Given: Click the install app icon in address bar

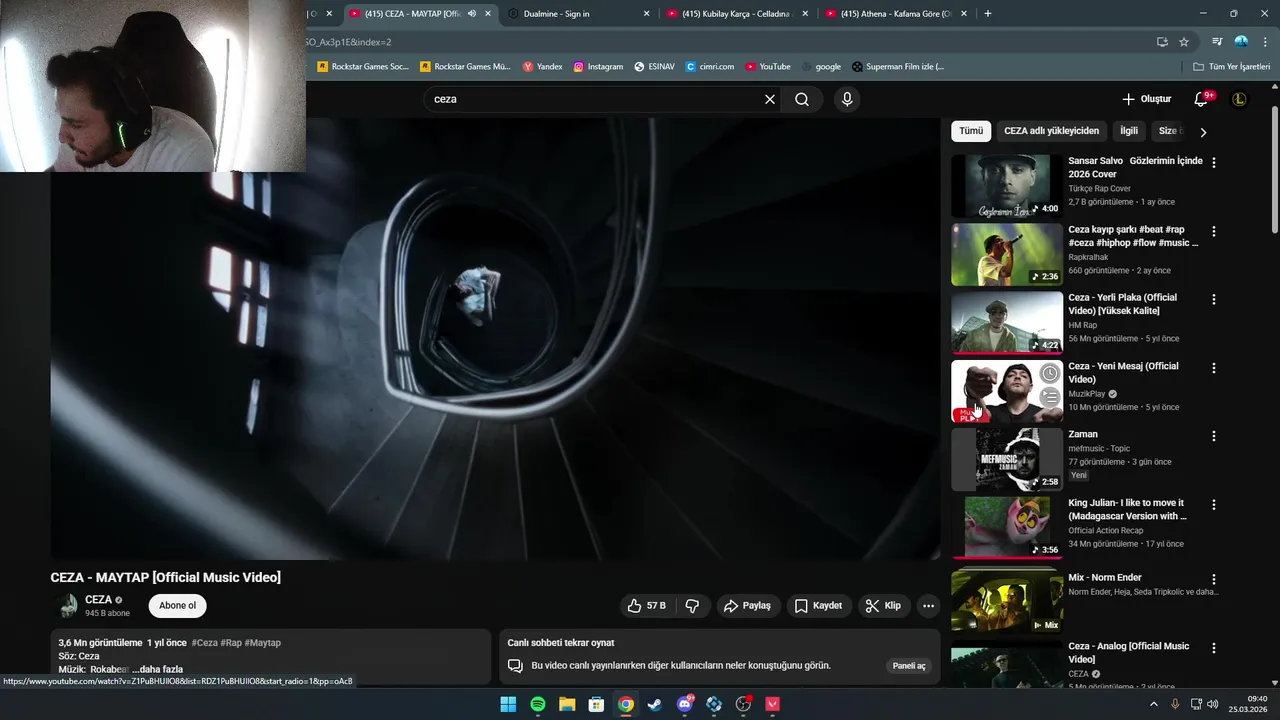Looking at the screenshot, I should 1162,42.
